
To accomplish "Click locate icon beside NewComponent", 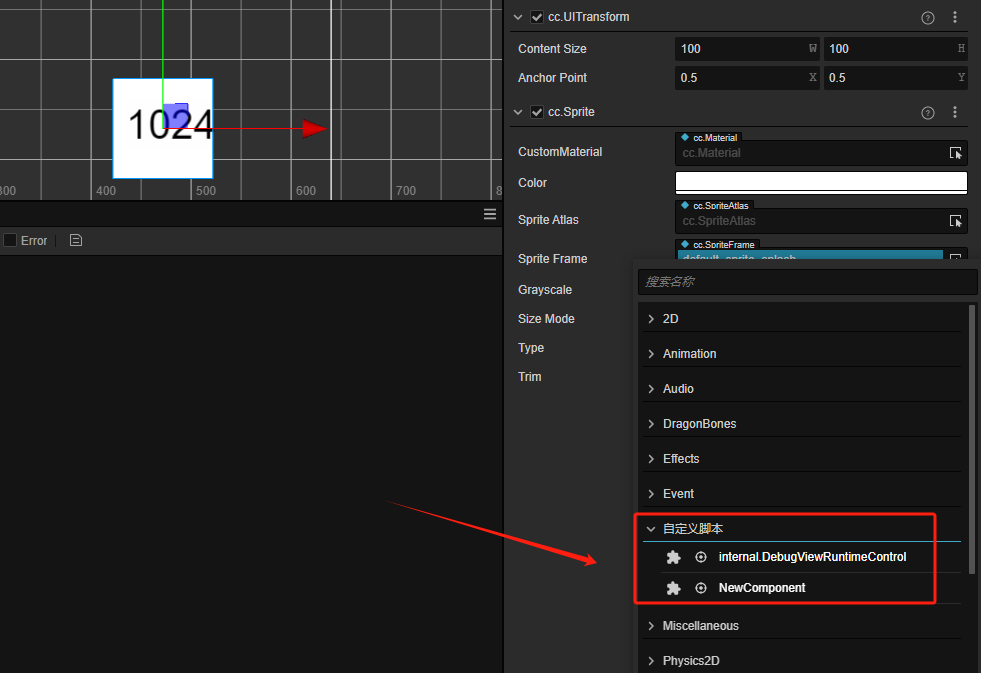I will click(x=701, y=589).
